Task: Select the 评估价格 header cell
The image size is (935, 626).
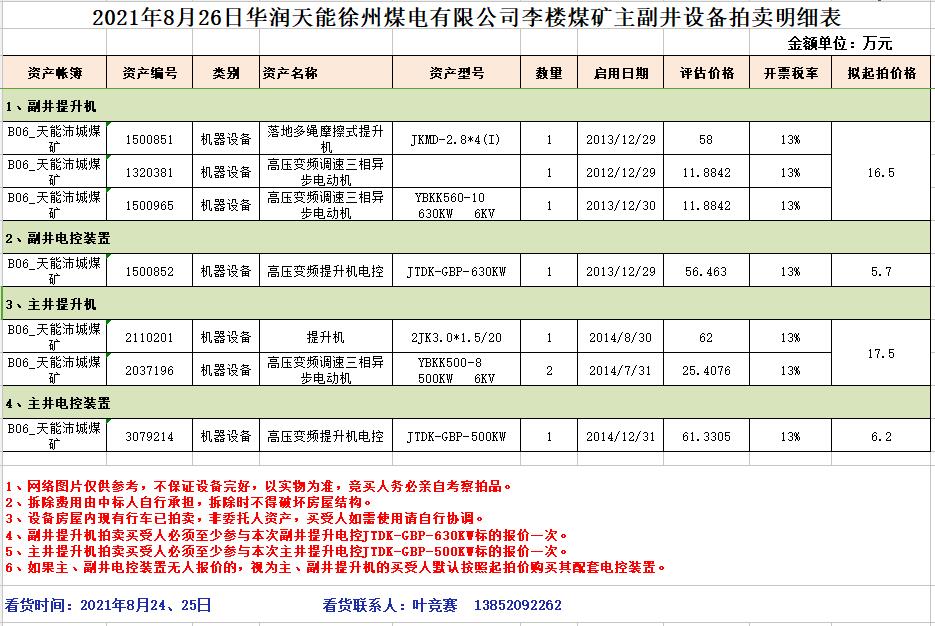Action: coord(706,73)
